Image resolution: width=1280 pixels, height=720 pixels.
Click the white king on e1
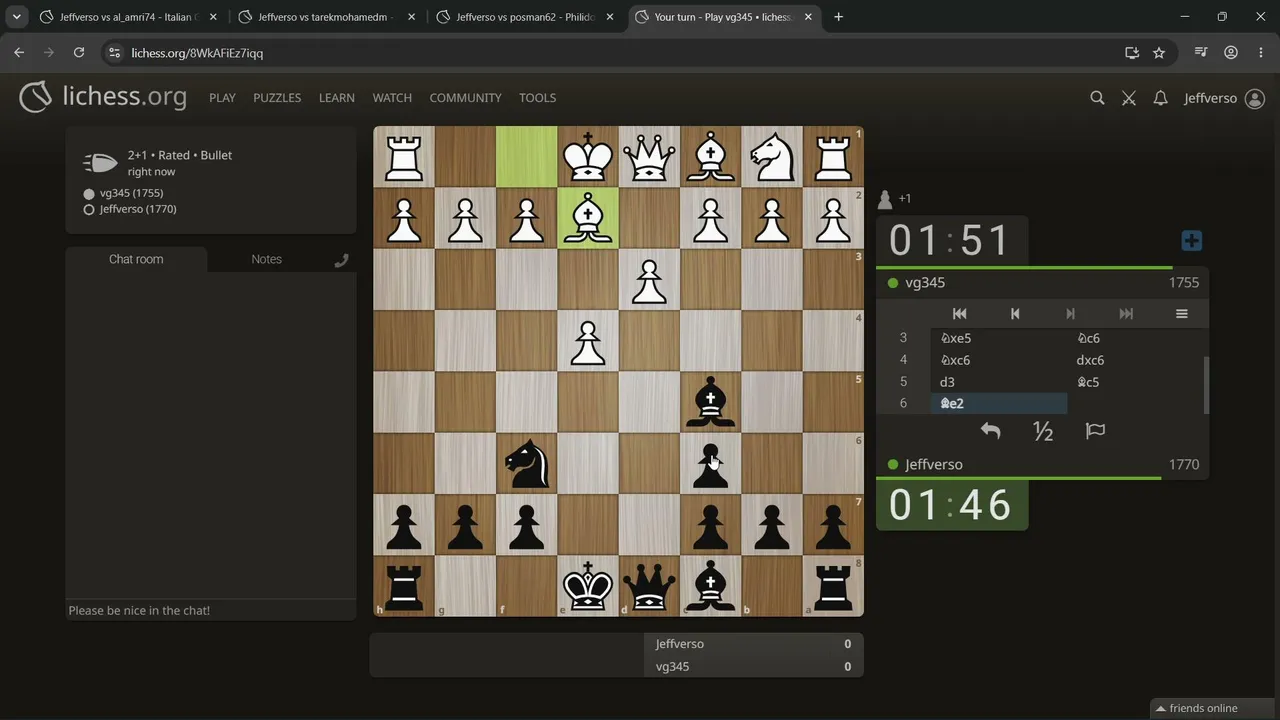(x=588, y=157)
